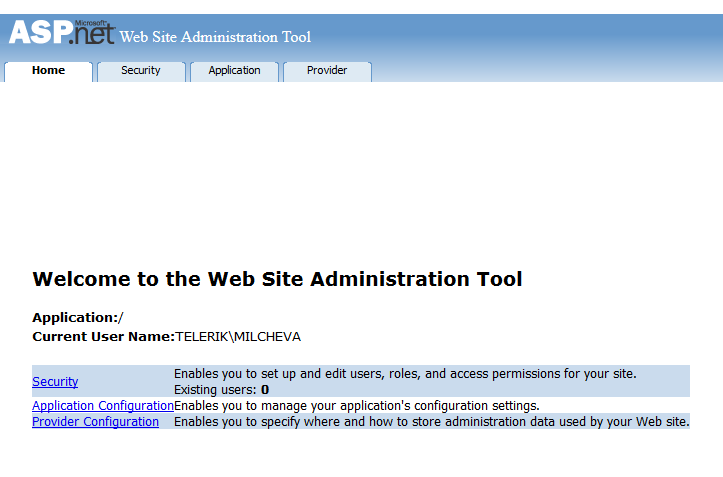Open the Provider Configuration link
The image size is (723, 477).
[x=95, y=422]
